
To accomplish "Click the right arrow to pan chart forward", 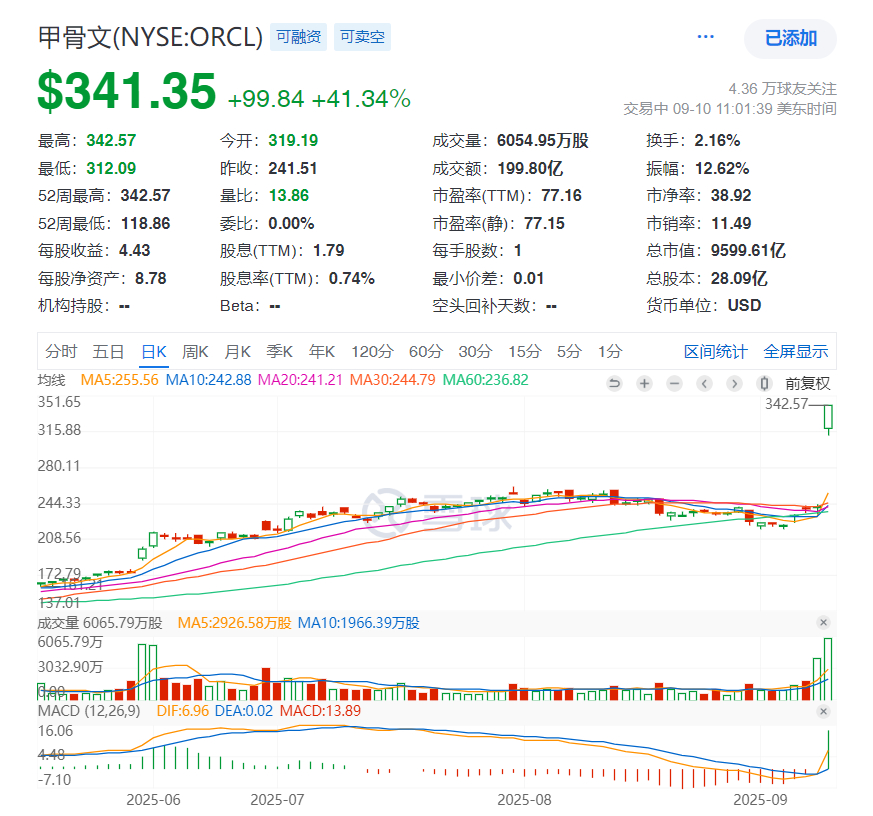I will (734, 383).
